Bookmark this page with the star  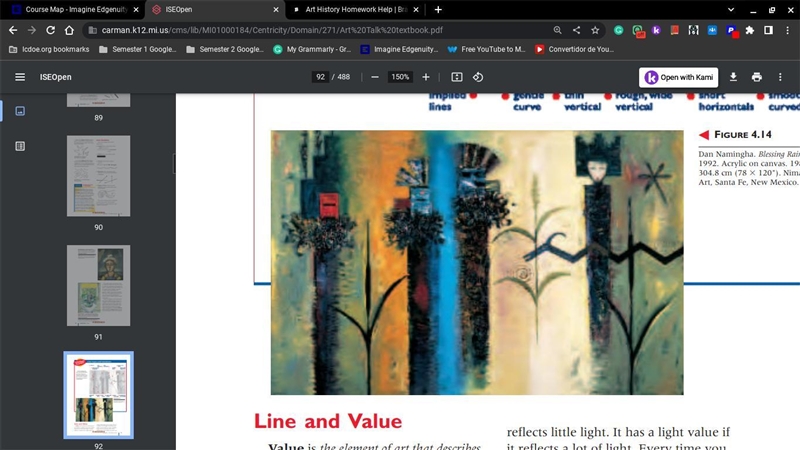coord(595,30)
